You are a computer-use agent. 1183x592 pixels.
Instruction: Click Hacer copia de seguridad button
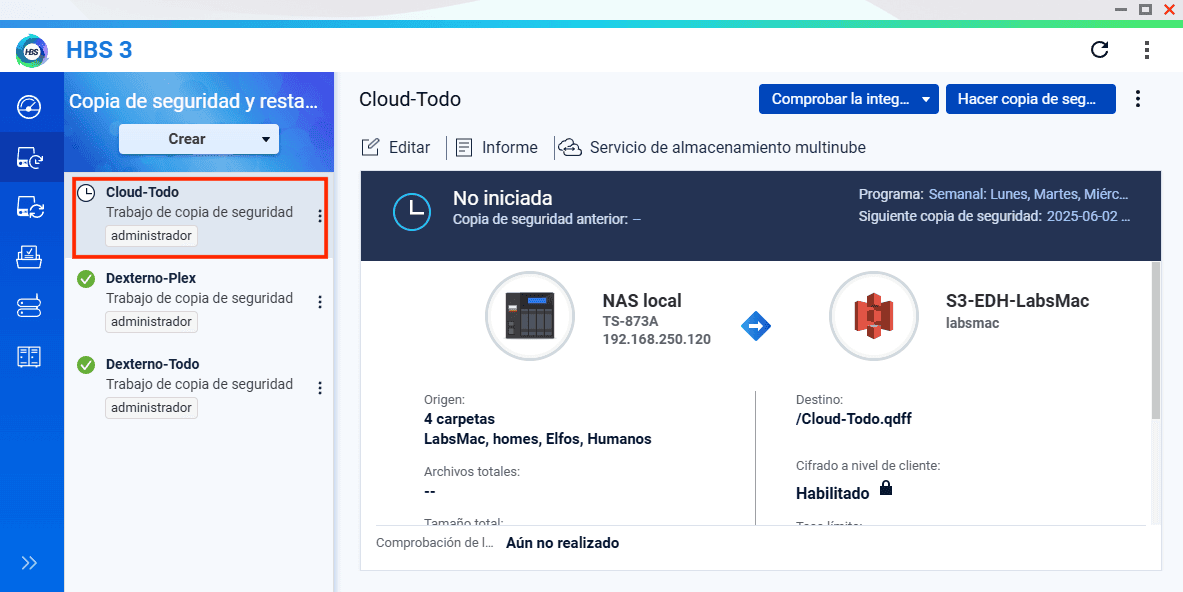1030,99
